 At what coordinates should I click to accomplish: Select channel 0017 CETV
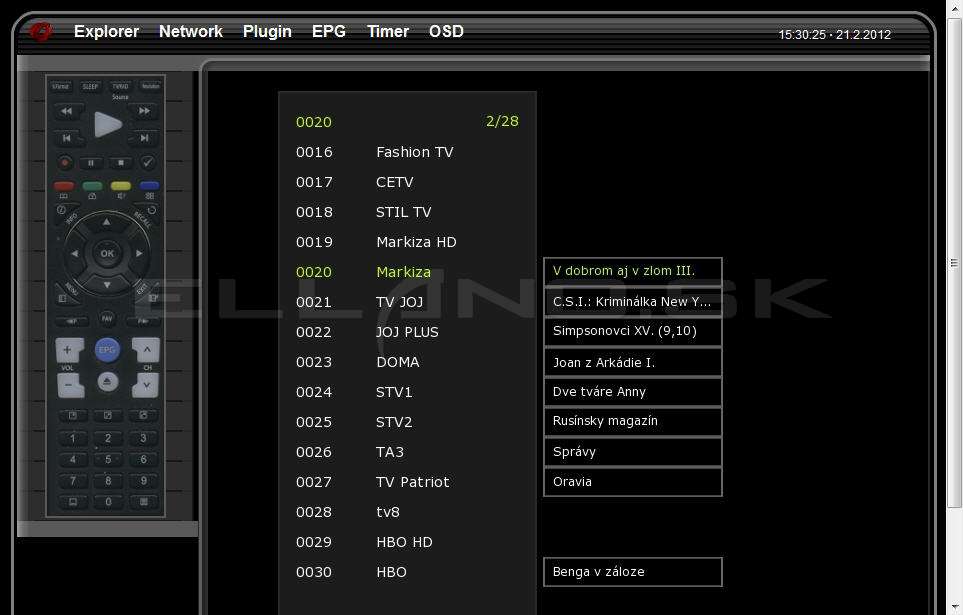(x=407, y=182)
